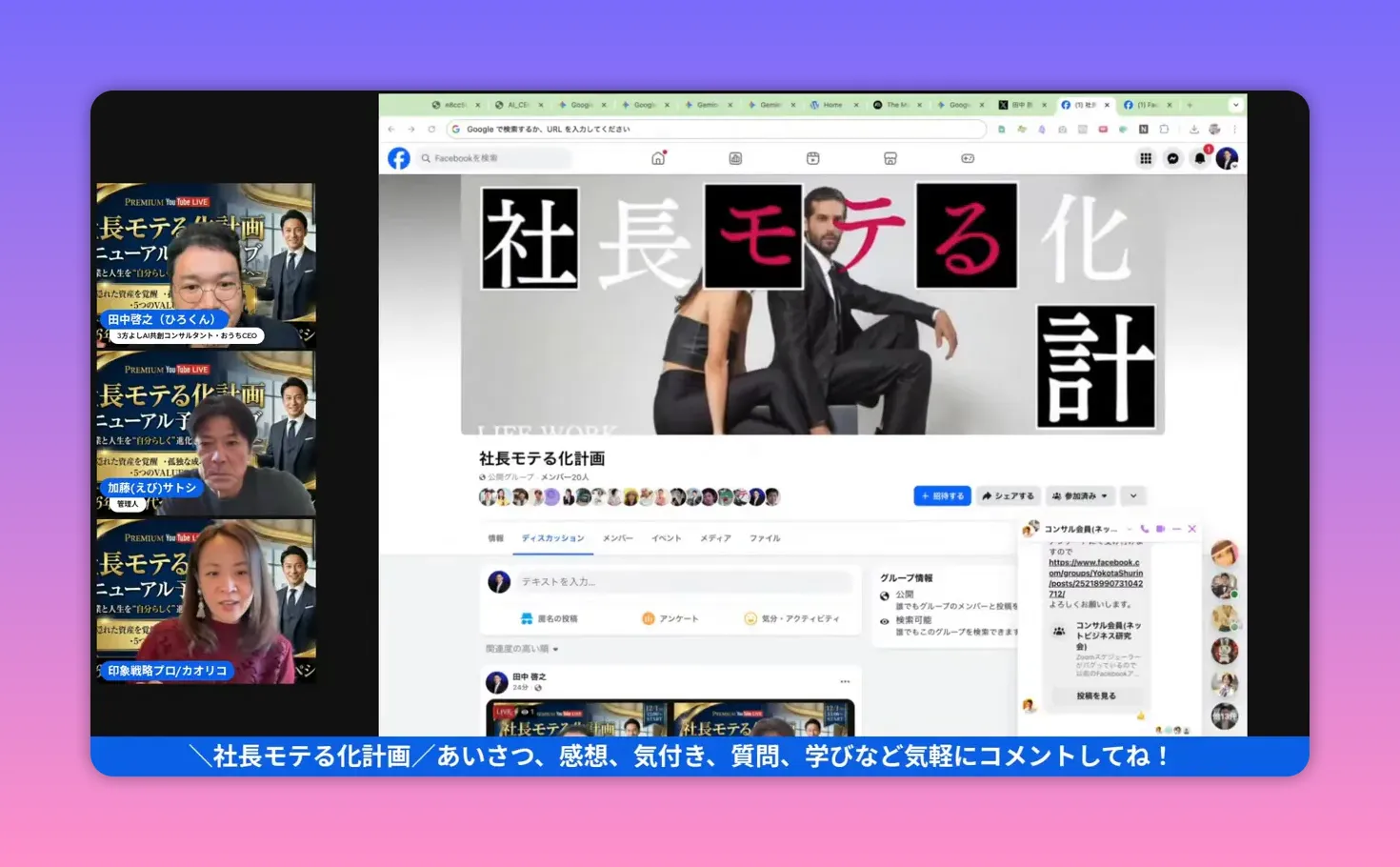Image resolution: width=1400 pixels, height=867 pixels.
Task: Select the 気分・アクティビティ emoji icon
Action: pos(752,617)
